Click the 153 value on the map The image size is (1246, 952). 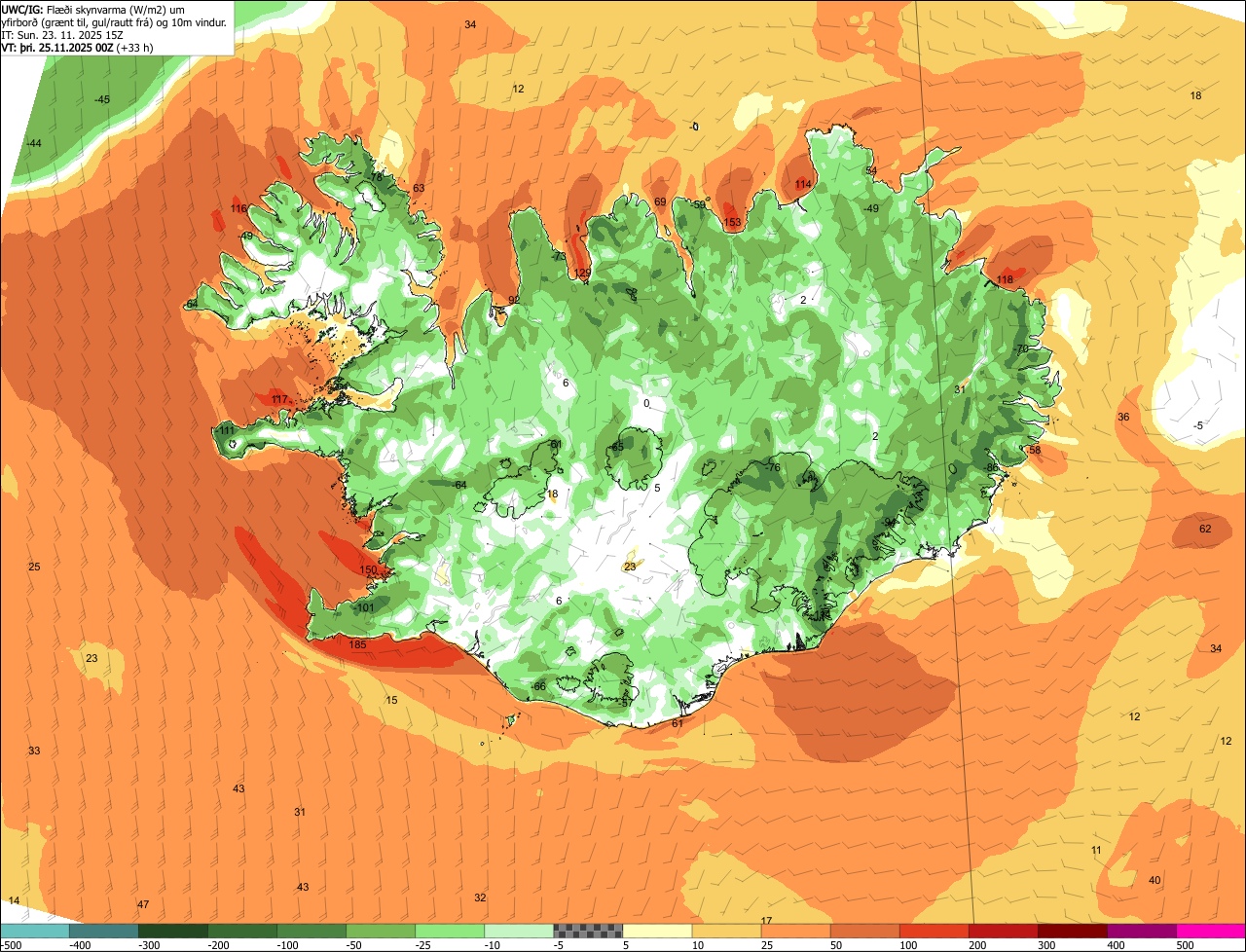coord(732,223)
